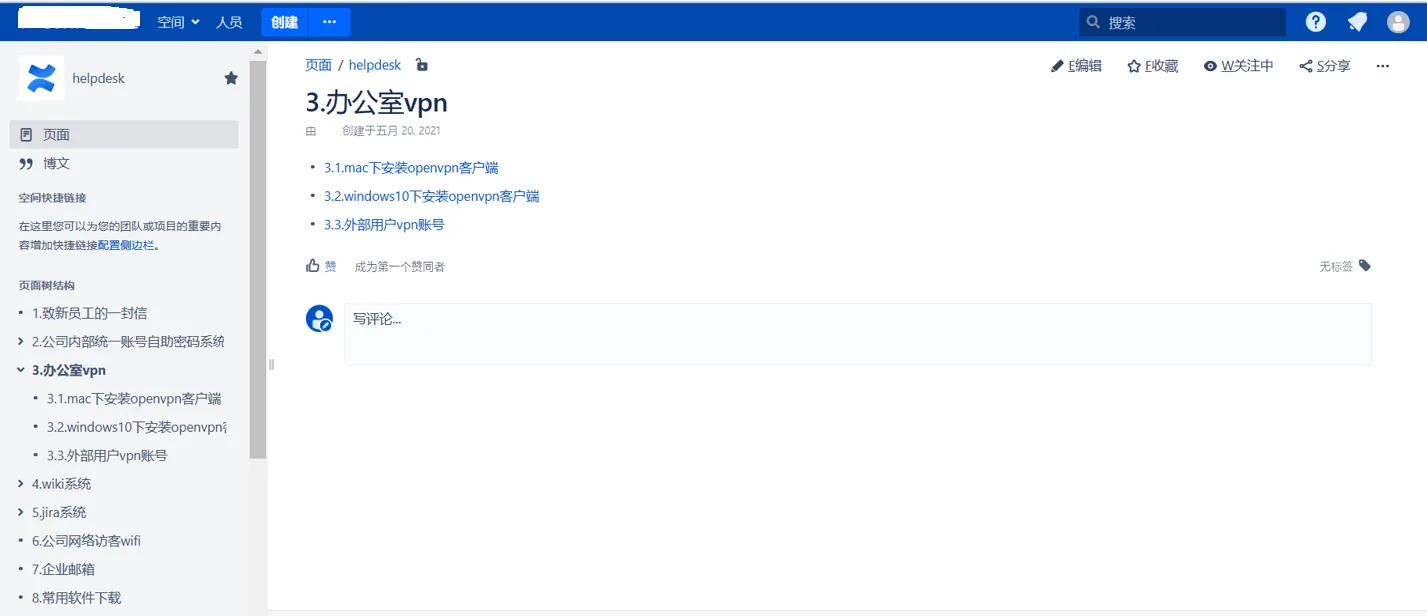1427x616 pixels.
Task: Open 7.企业邮箱 page in tree
Action: (x=63, y=569)
